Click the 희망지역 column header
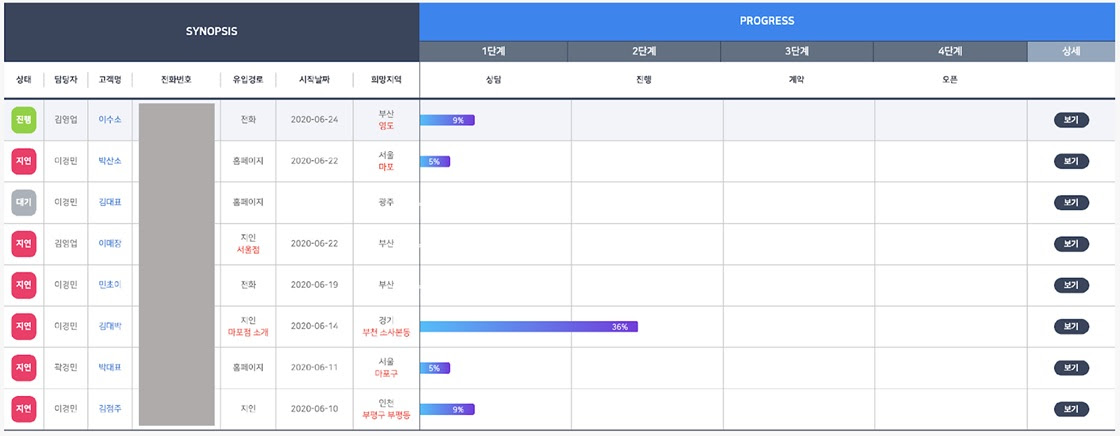The image size is (1120, 436). 386,80
